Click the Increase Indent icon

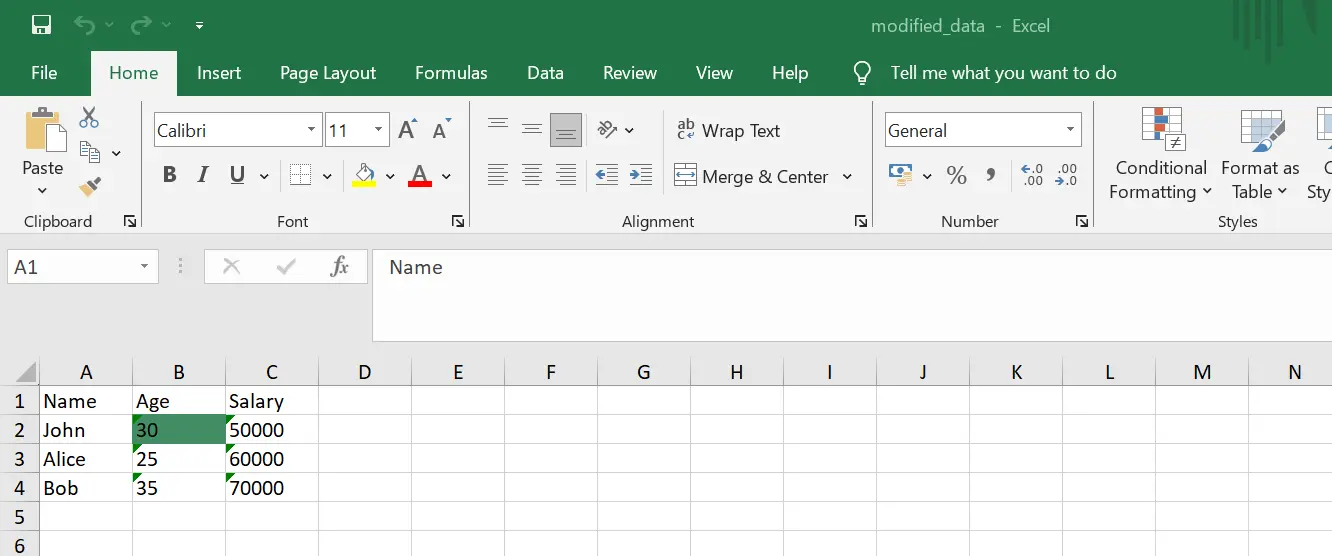640,176
